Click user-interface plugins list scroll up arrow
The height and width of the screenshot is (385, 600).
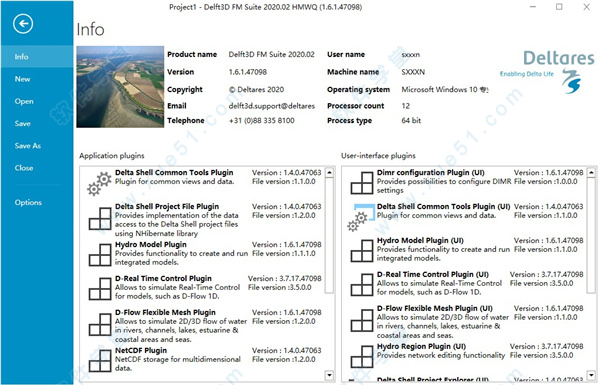coord(592,173)
